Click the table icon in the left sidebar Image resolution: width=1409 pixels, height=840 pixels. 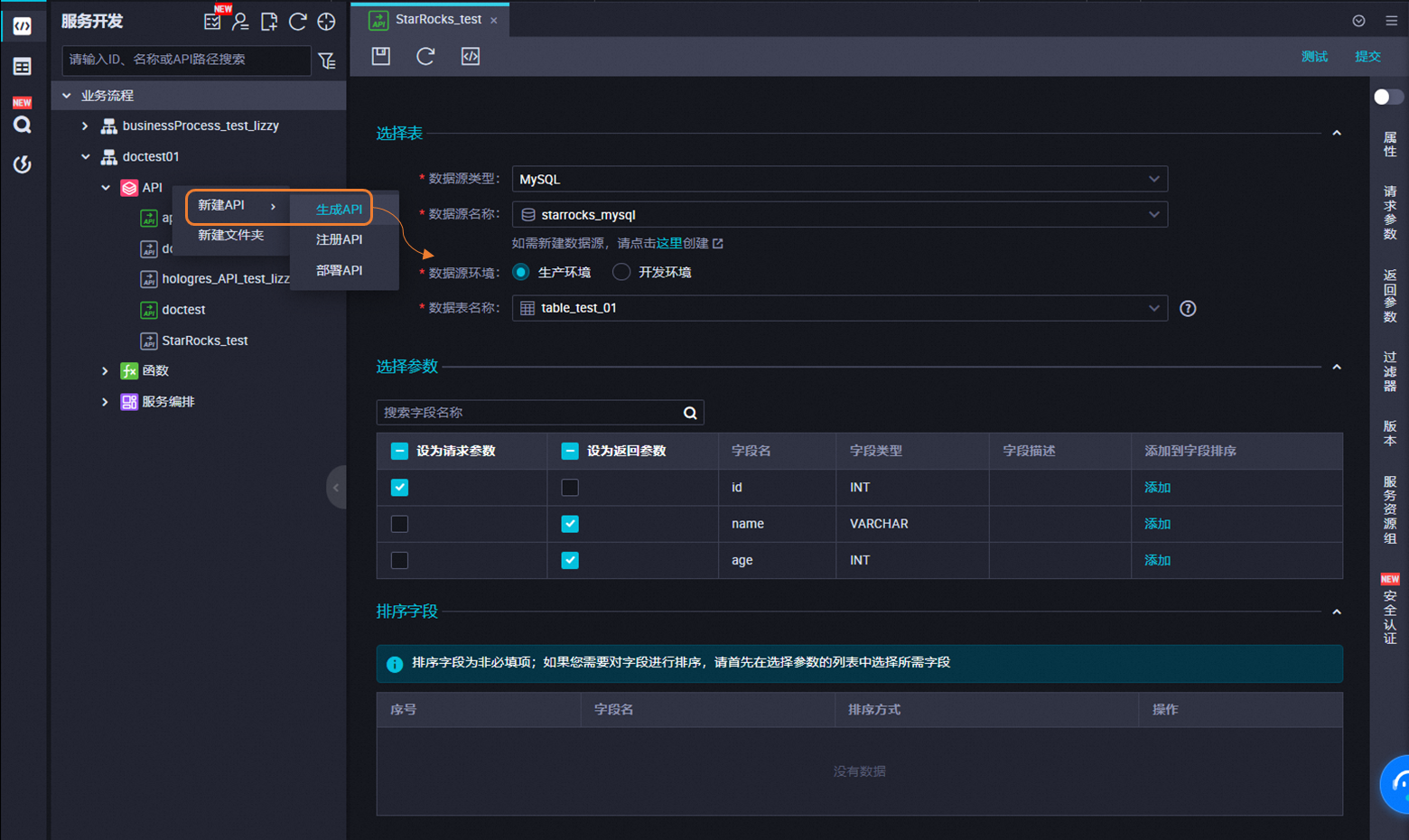[x=22, y=66]
